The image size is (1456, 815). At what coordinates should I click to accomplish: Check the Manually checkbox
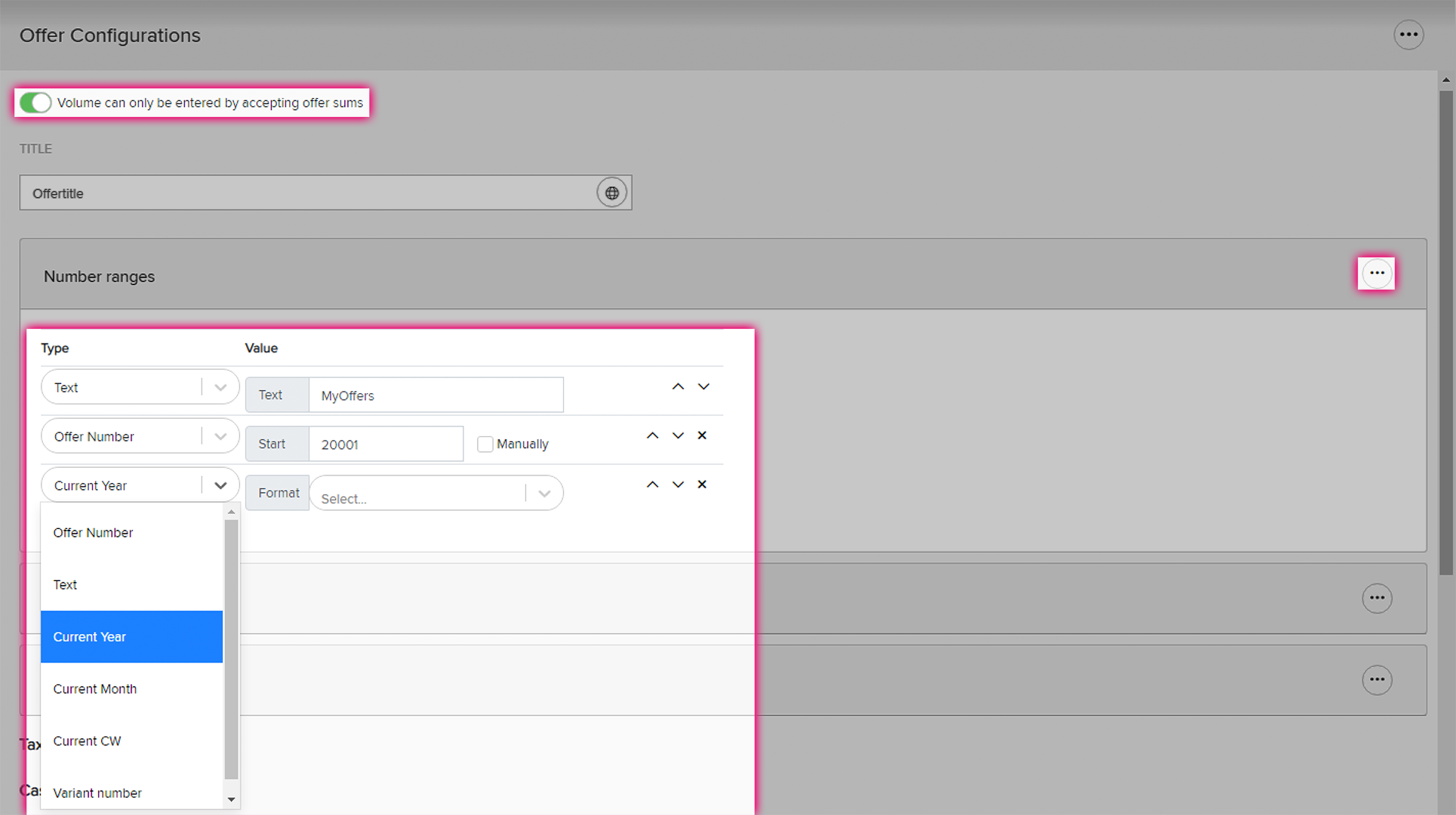[x=485, y=444]
